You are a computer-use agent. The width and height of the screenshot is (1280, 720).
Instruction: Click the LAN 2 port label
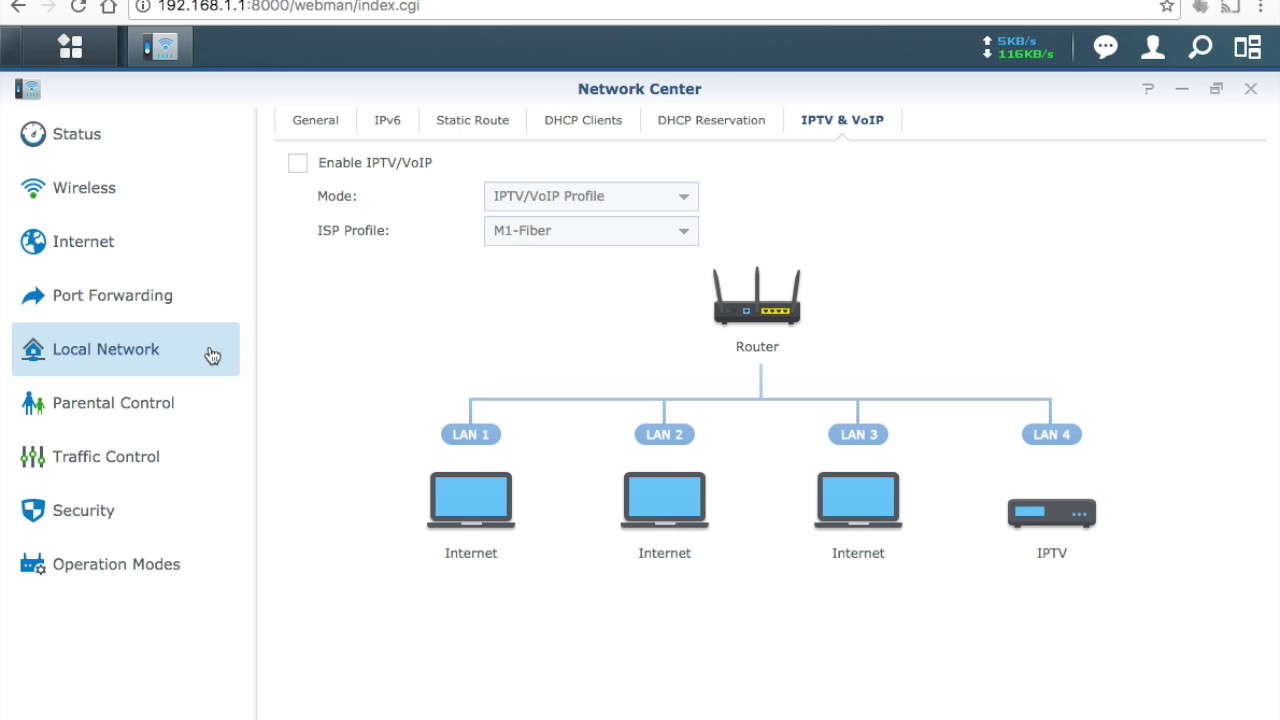[x=665, y=435]
